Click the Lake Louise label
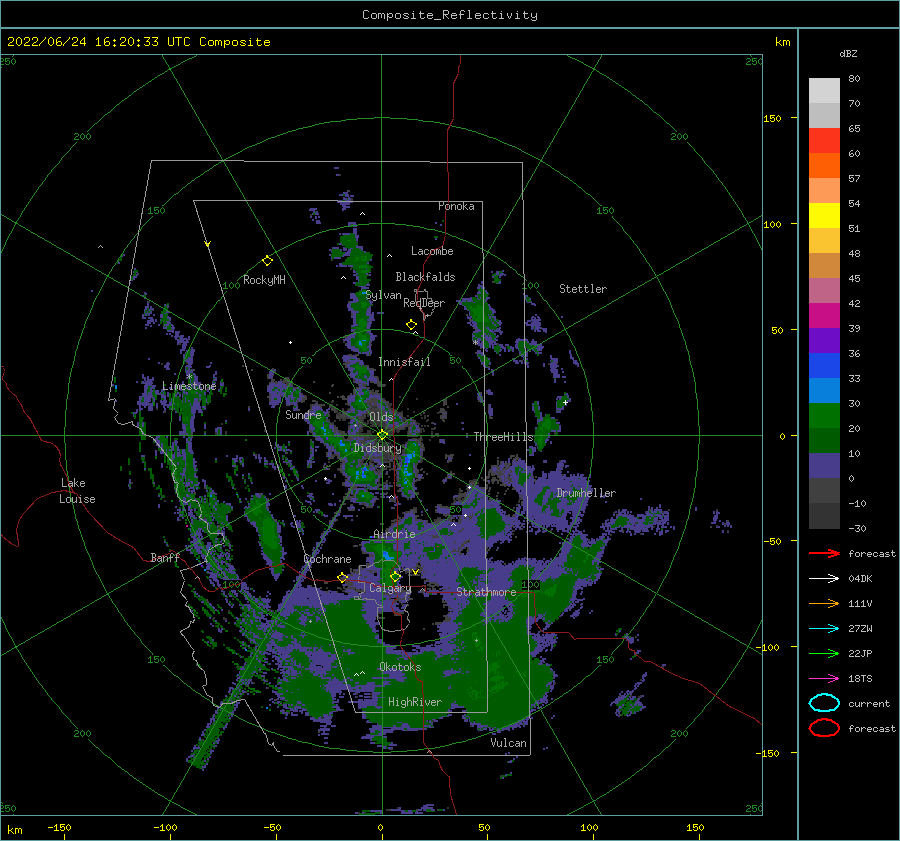This screenshot has width=900, height=841. coord(77,491)
